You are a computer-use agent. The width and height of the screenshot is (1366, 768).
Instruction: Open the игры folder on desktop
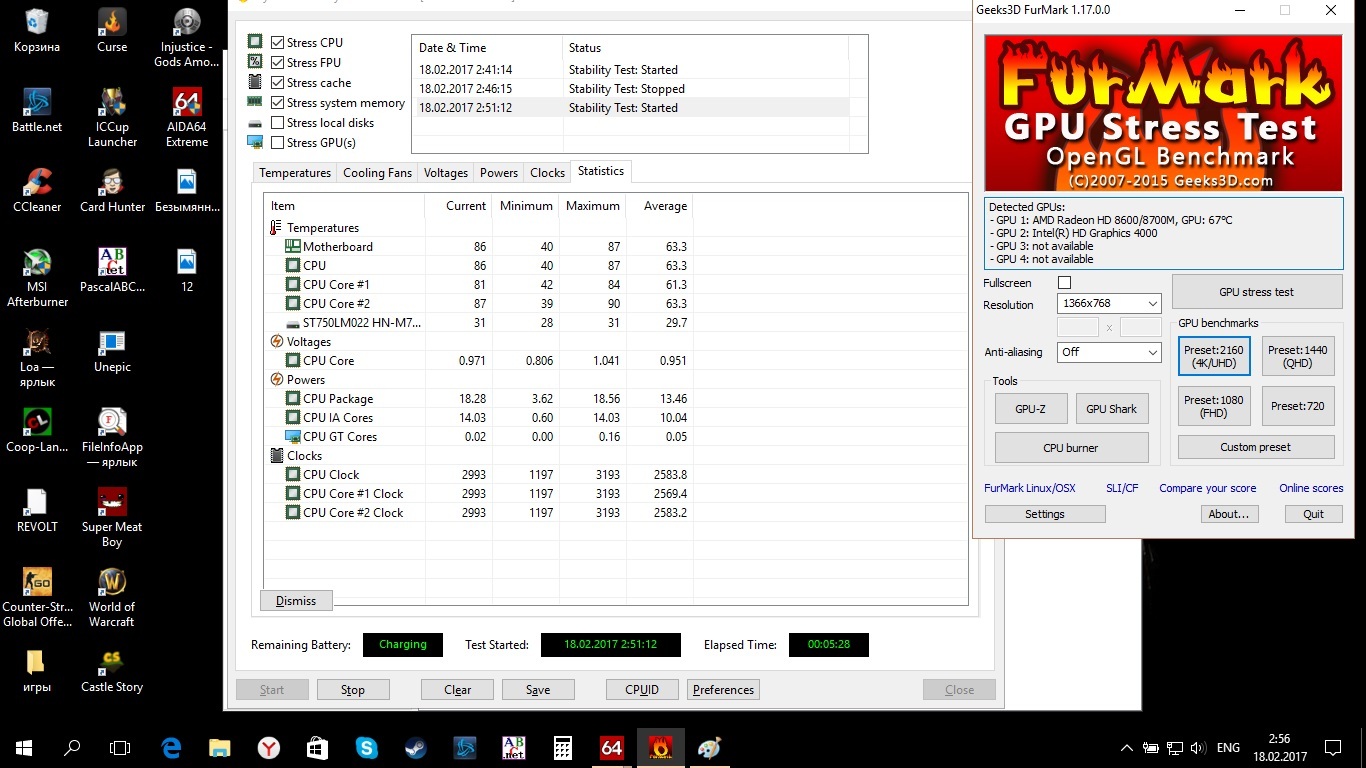tap(37, 670)
